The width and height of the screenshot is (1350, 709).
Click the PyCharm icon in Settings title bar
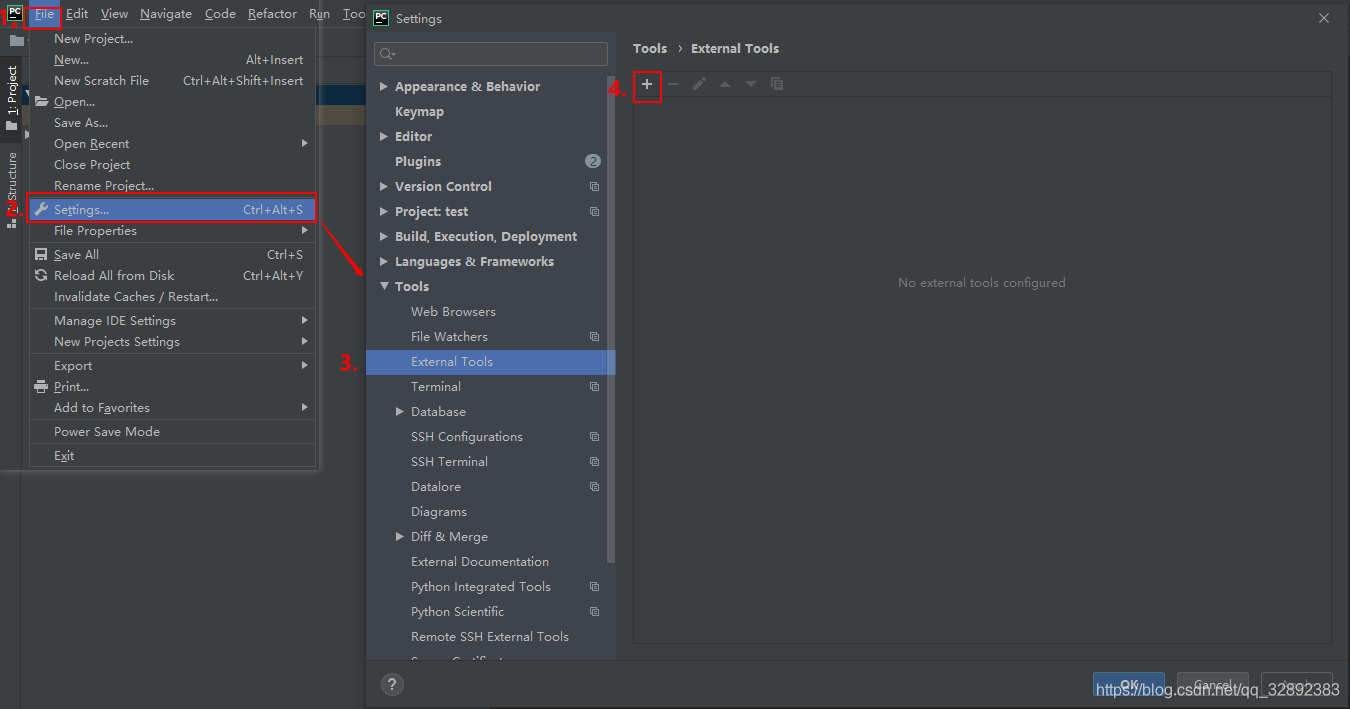[x=381, y=18]
